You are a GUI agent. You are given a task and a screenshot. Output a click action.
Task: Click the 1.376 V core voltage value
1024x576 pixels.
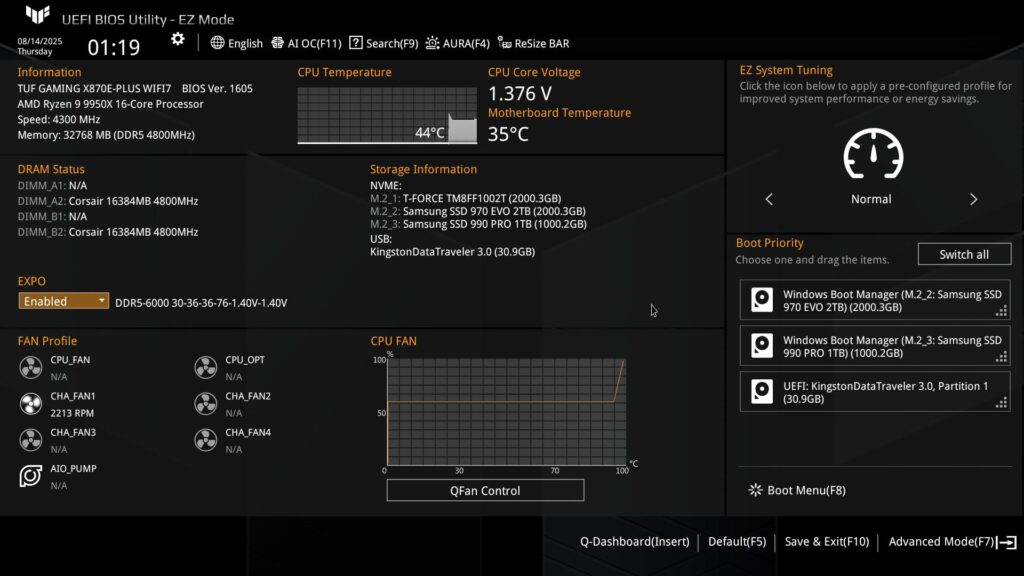tap(520, 93)
